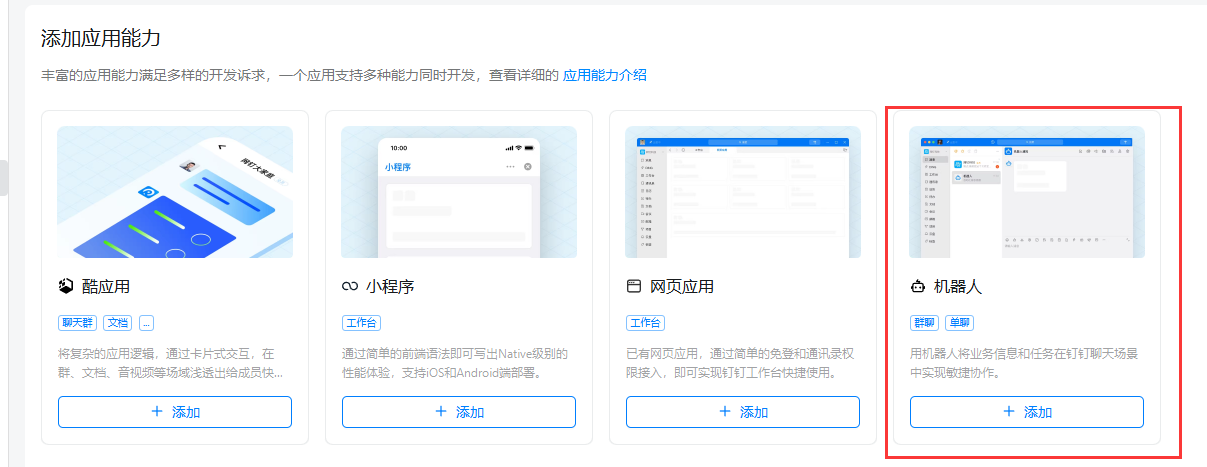
Task: Open the 应用能力介绍 link
Action: pos(604,75)
